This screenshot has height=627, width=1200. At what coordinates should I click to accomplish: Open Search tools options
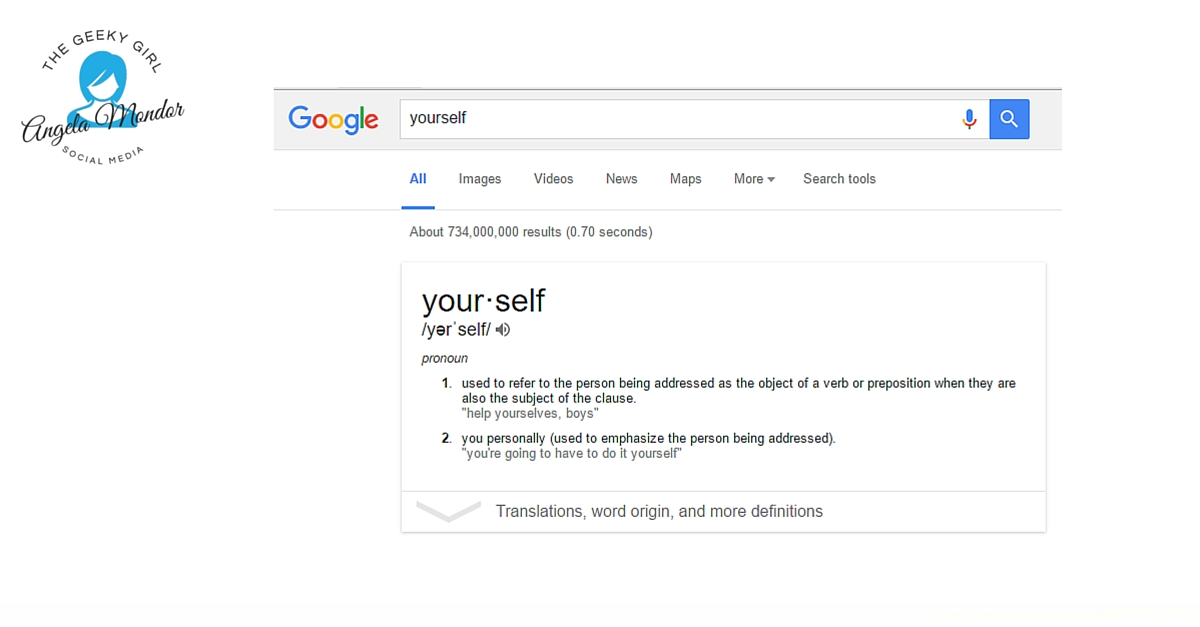tap(839, 179)
